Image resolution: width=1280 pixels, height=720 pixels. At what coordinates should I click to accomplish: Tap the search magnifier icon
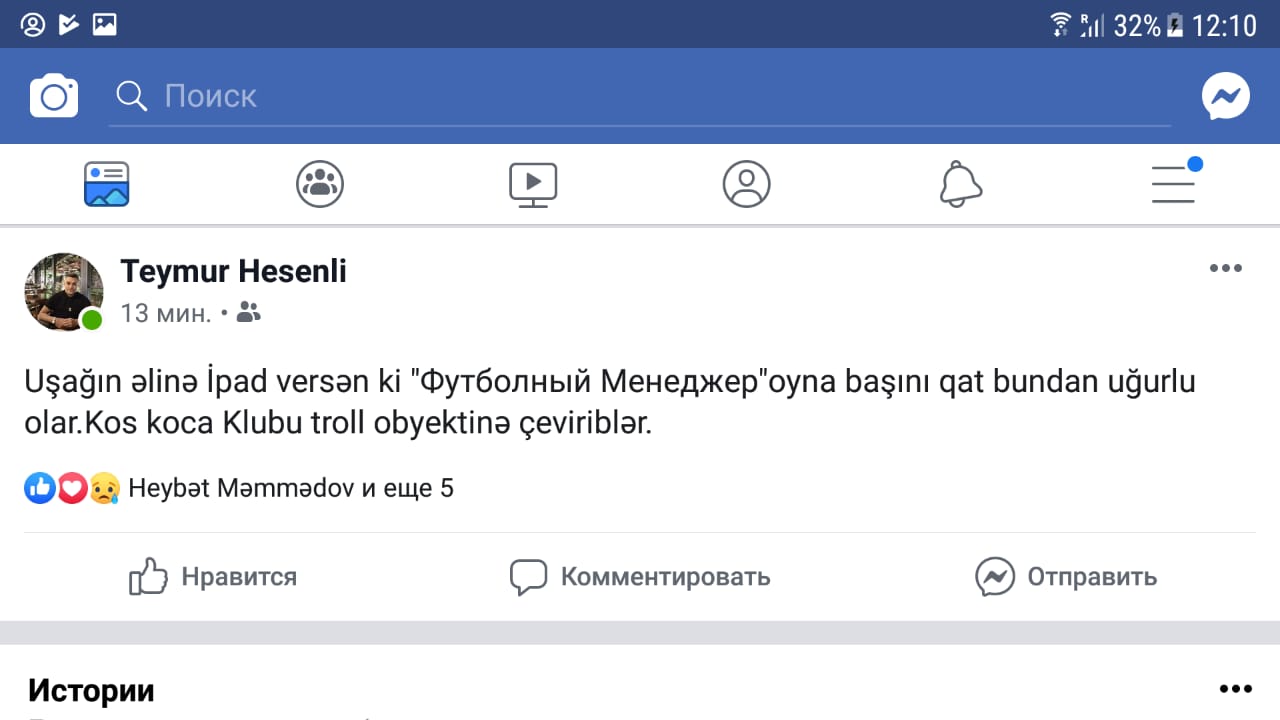coord(131,96)
